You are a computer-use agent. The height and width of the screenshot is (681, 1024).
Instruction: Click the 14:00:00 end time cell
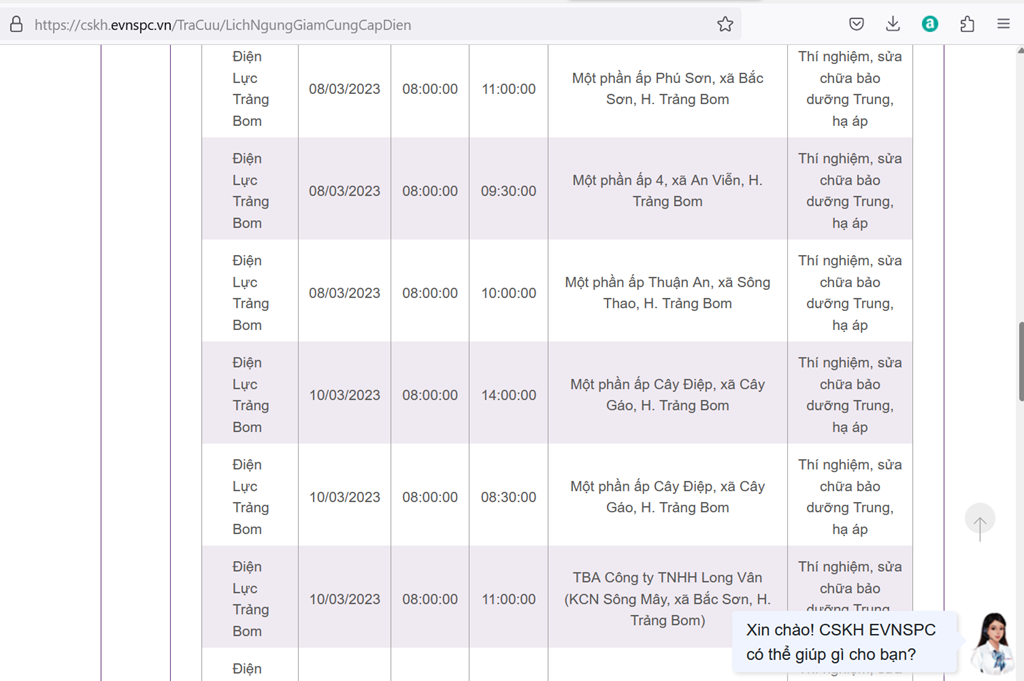tap(509, 395)
